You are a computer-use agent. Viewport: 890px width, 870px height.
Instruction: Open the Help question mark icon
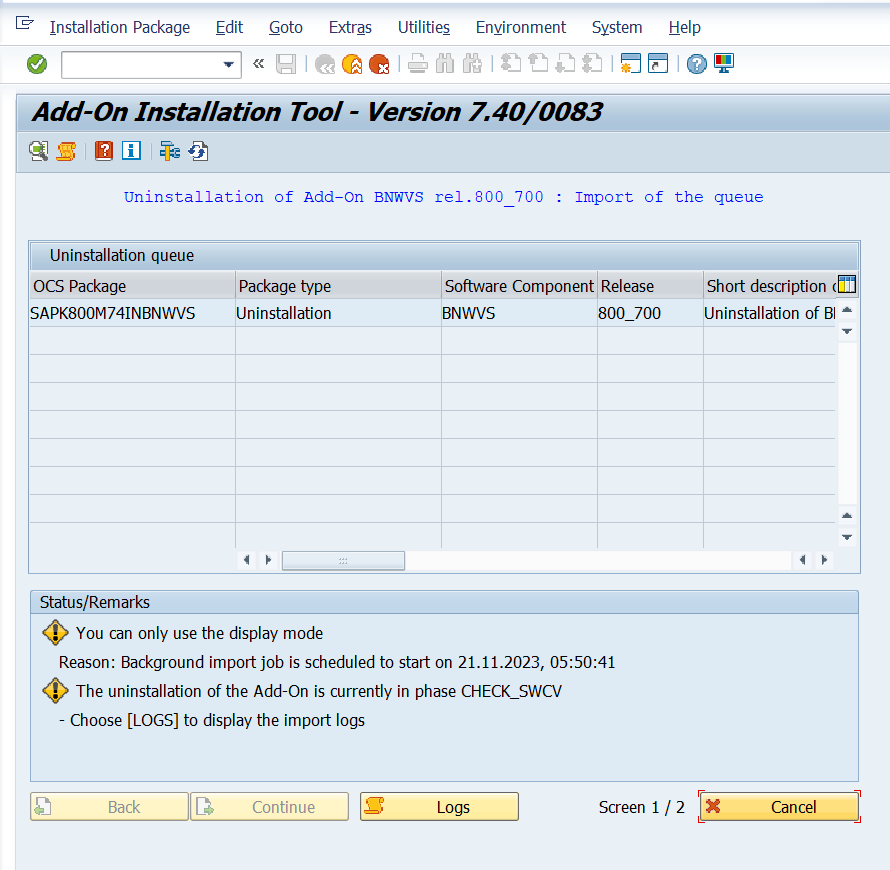(697, 65)
